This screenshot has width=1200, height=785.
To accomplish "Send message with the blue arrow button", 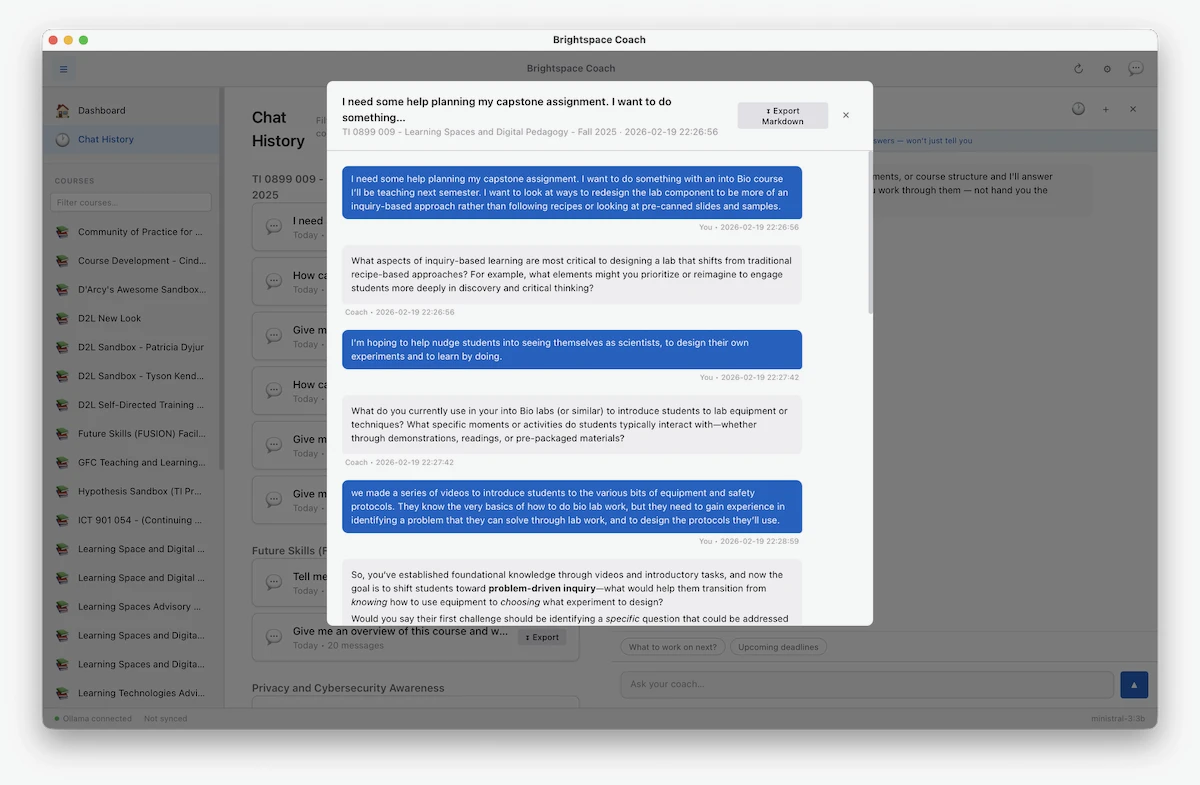I will (x=1134, y=685).
